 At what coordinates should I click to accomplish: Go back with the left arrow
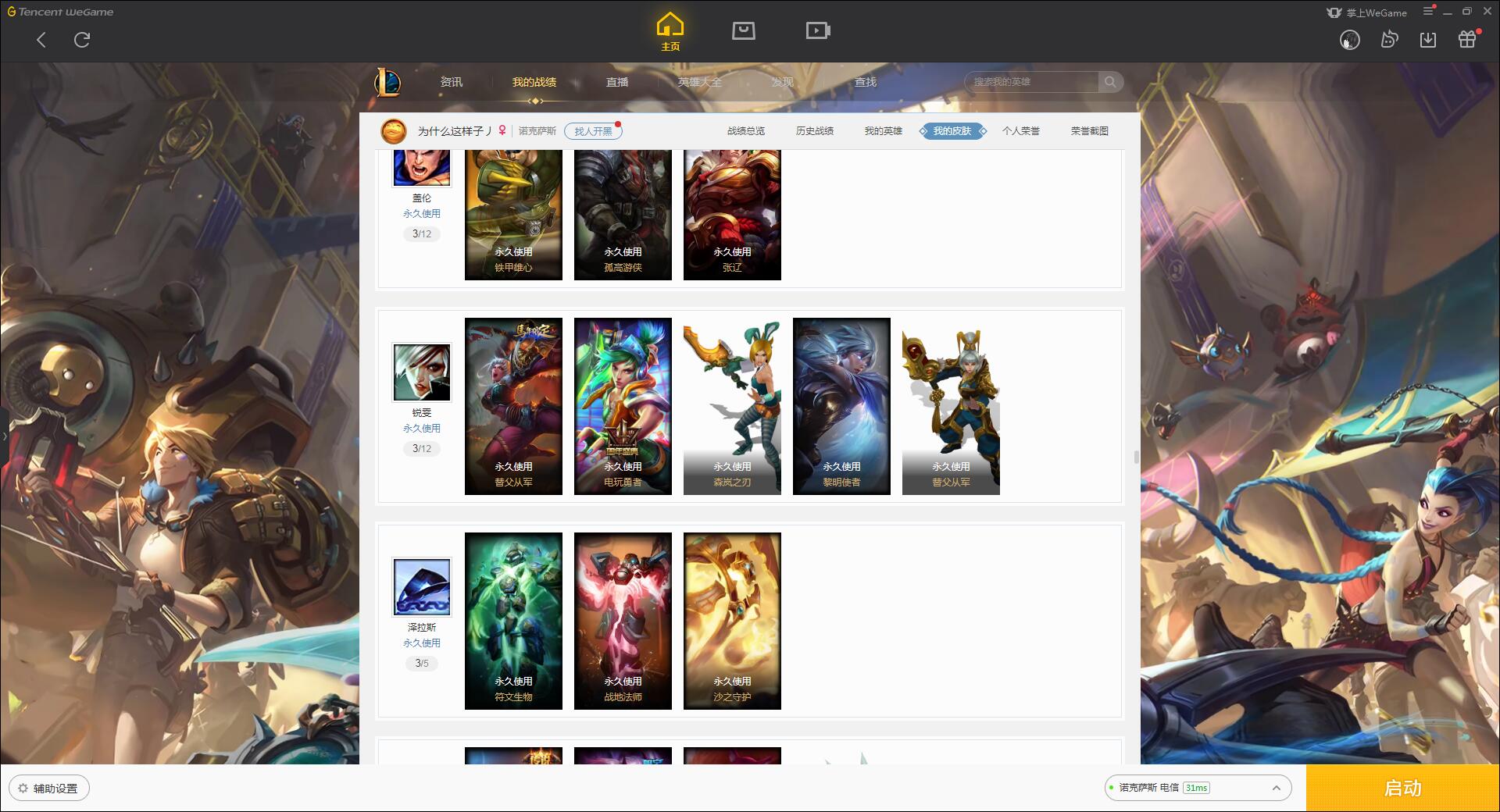41,40
